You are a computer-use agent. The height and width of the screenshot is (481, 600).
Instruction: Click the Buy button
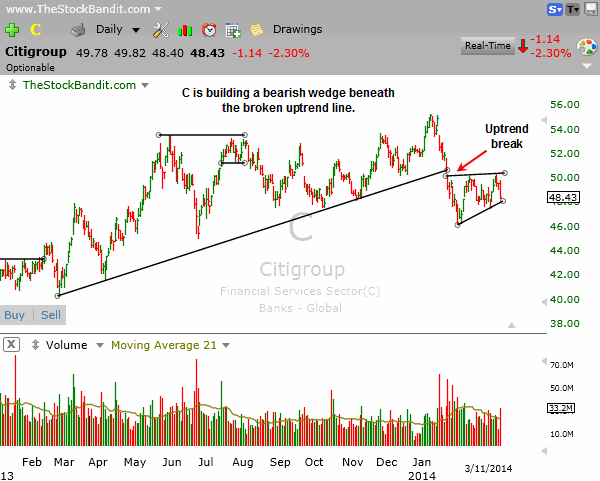point(16,315)
